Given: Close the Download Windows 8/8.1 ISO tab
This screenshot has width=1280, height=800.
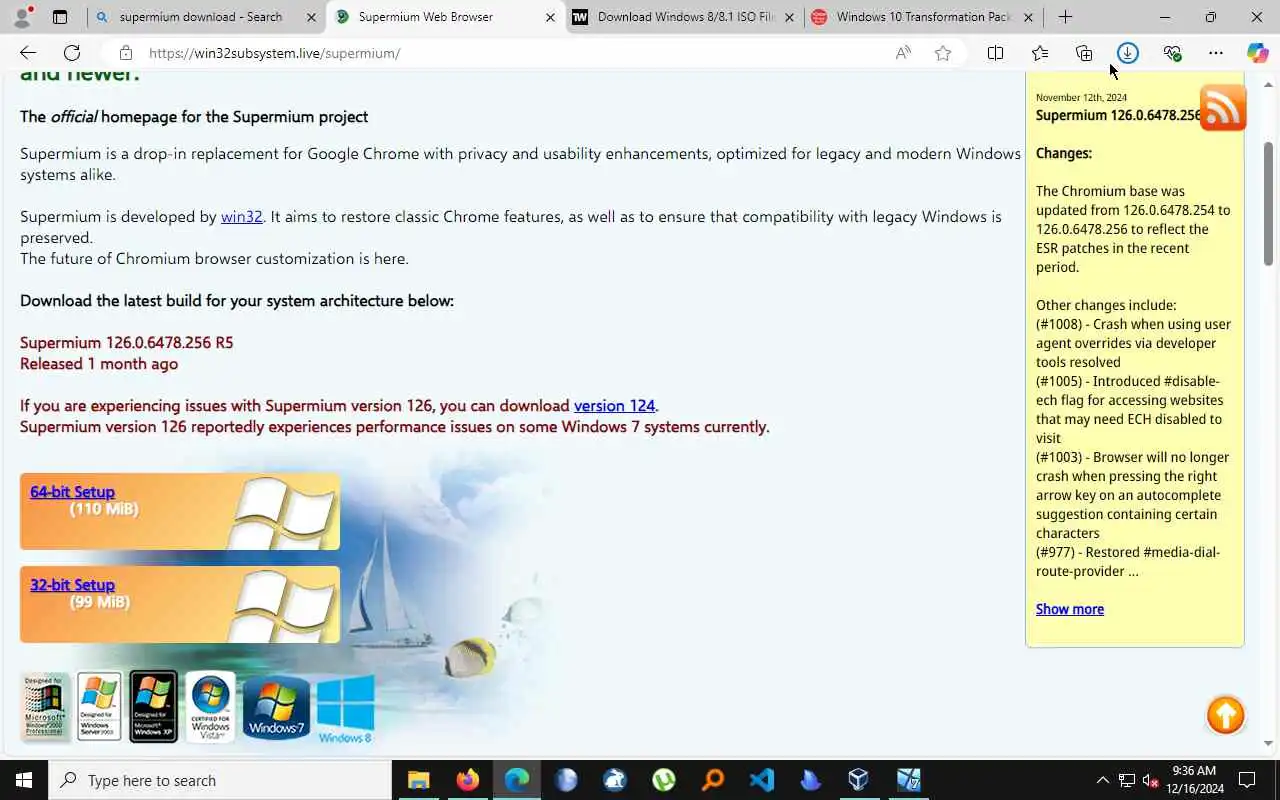Looking at the screenshot, I should pyautogui.click(x=789, y=17).
